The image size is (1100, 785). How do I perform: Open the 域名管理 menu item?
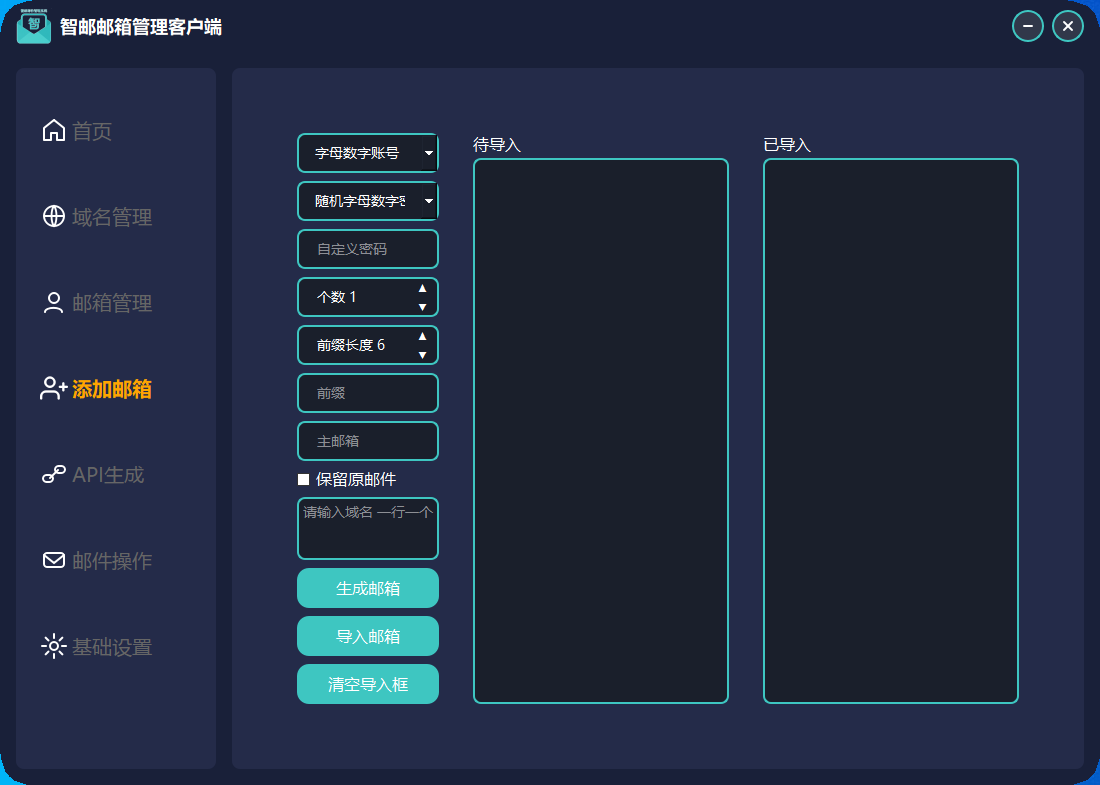point(111,217)
